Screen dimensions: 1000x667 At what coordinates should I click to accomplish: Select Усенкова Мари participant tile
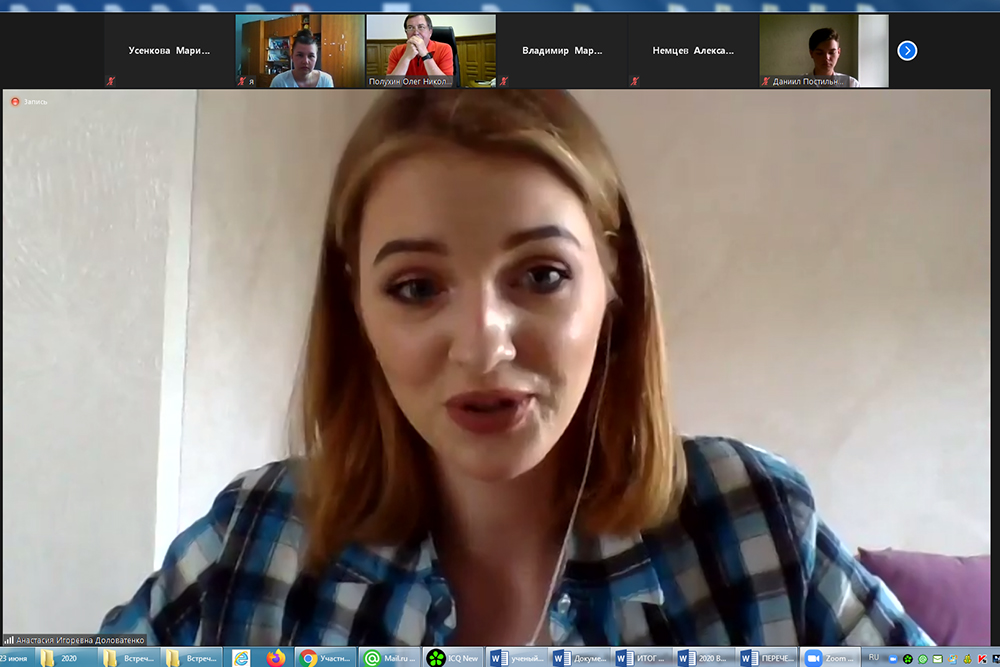click(168, 50)
